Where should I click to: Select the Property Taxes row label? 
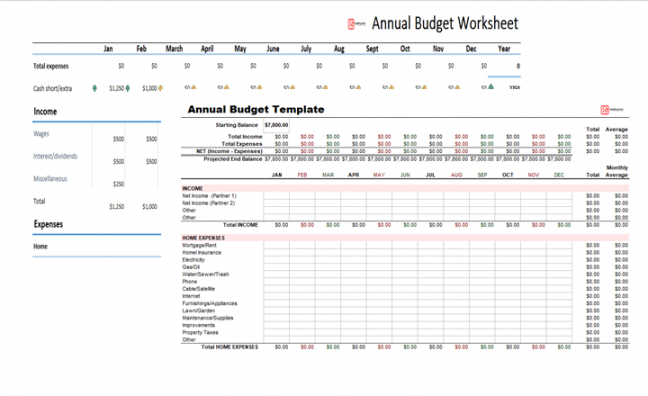(x=200, y=332)
